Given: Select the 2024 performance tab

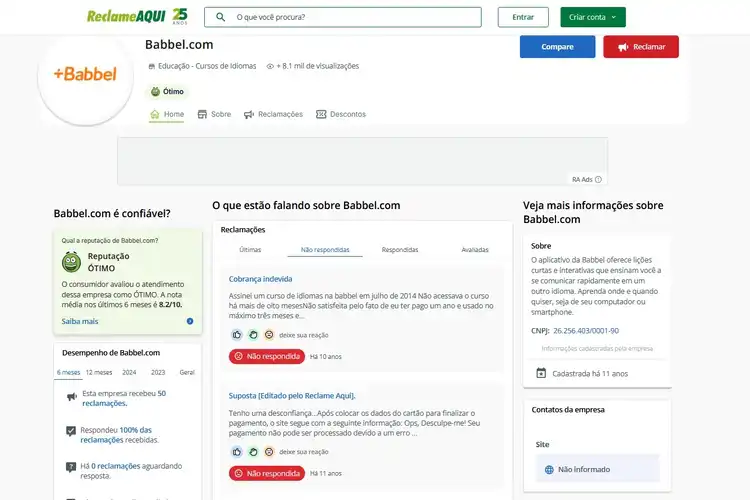Looking at the screenshot, I should 129,372.
